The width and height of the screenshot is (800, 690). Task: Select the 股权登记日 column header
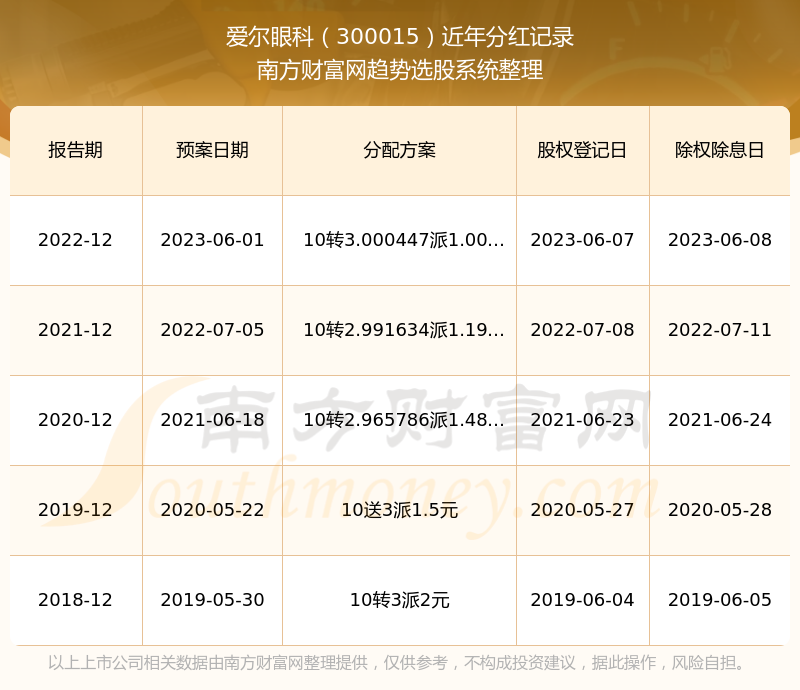tap(582, 150)
